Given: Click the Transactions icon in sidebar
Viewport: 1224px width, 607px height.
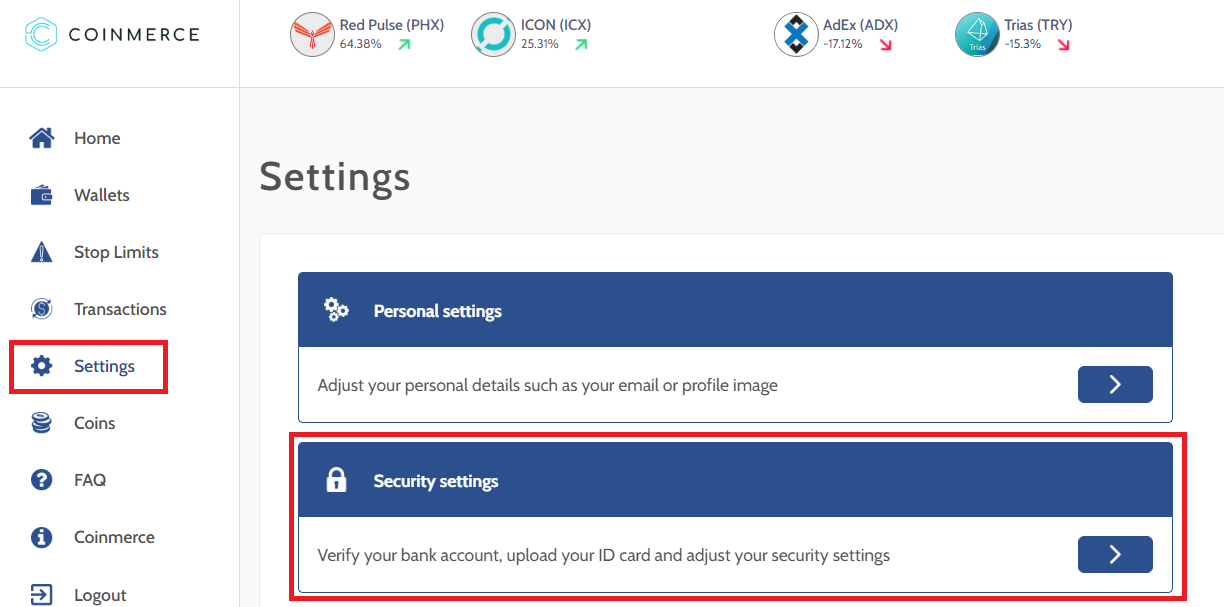Looking at the screenshot, I should [x=41, y=309].
